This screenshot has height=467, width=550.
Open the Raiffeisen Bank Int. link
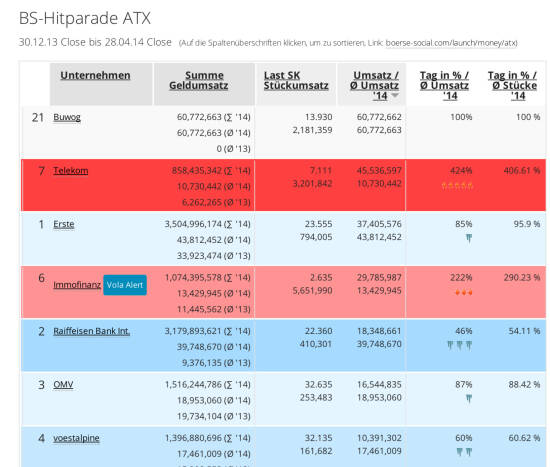click(x=92, y=331)
